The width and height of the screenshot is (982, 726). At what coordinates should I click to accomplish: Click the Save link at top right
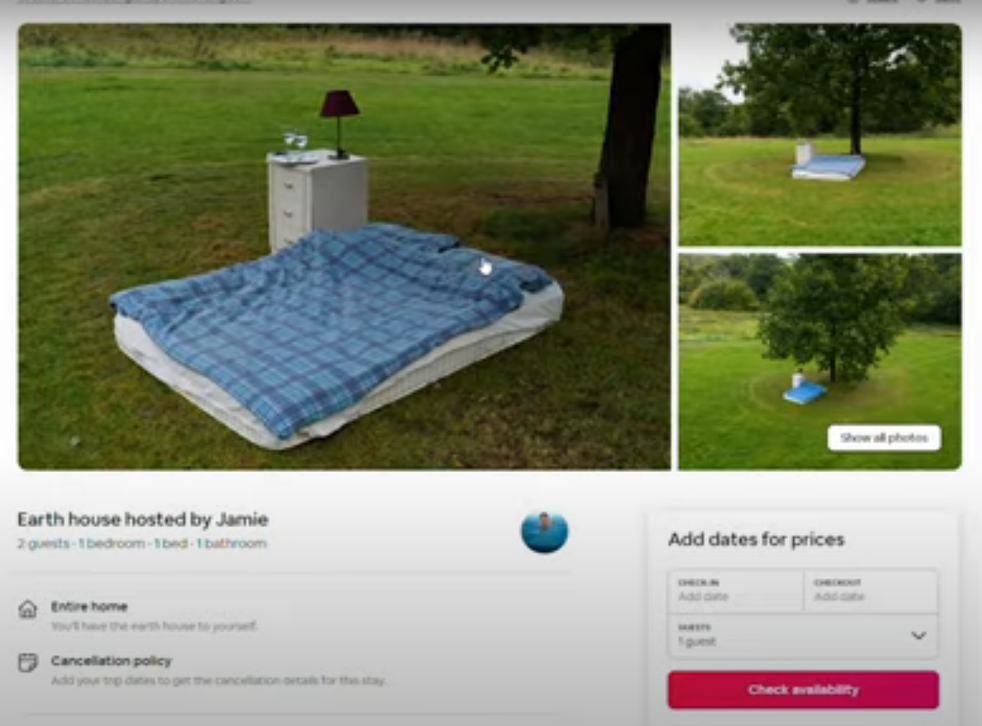pyautogui.click(x=938, y=1)
